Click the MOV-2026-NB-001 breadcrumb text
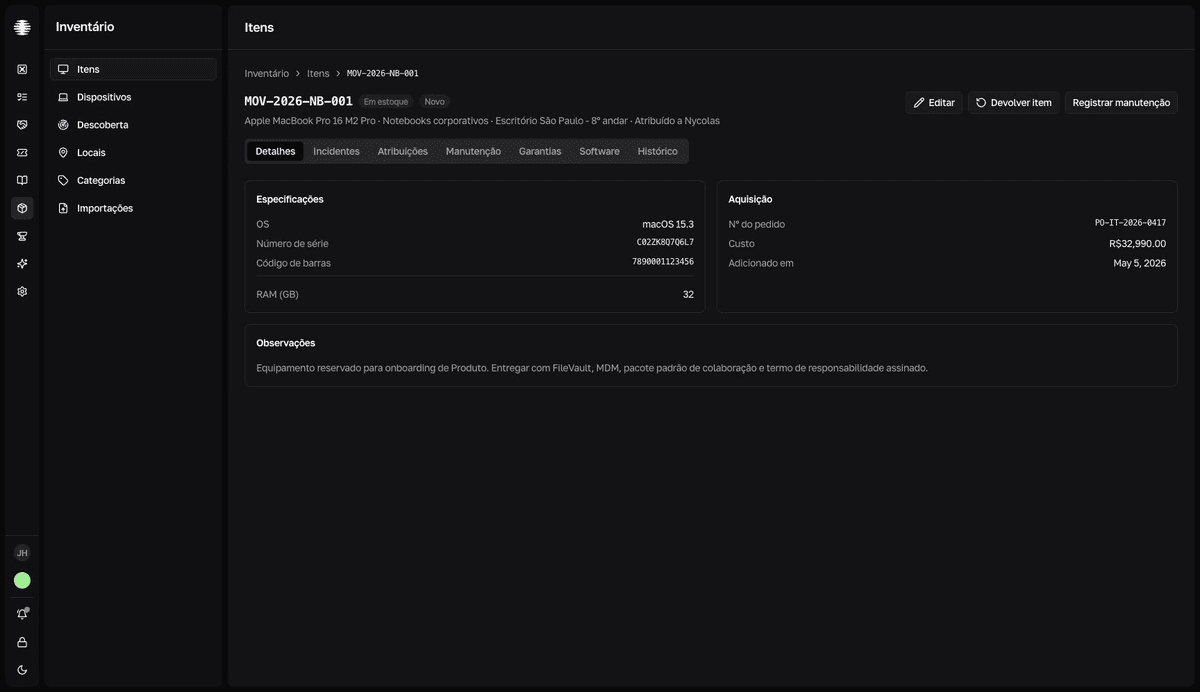Viewport: 1200px width, 692px height. (x=383, y=74)
